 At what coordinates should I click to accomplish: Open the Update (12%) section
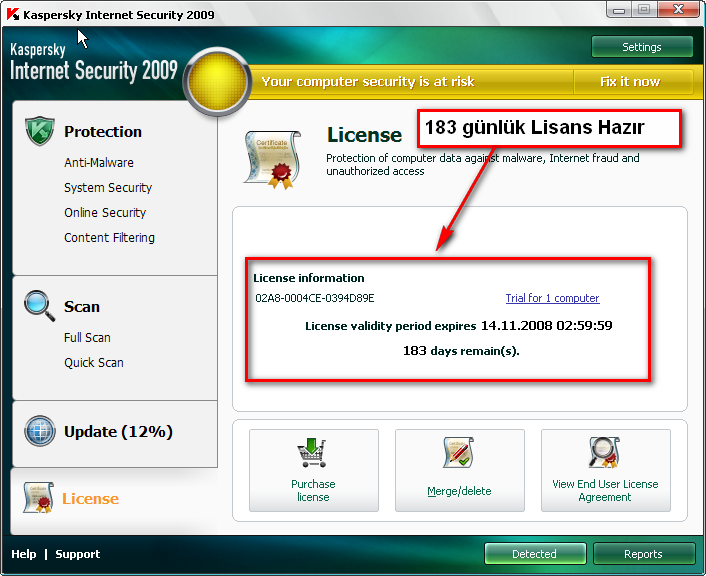point(118,431)
